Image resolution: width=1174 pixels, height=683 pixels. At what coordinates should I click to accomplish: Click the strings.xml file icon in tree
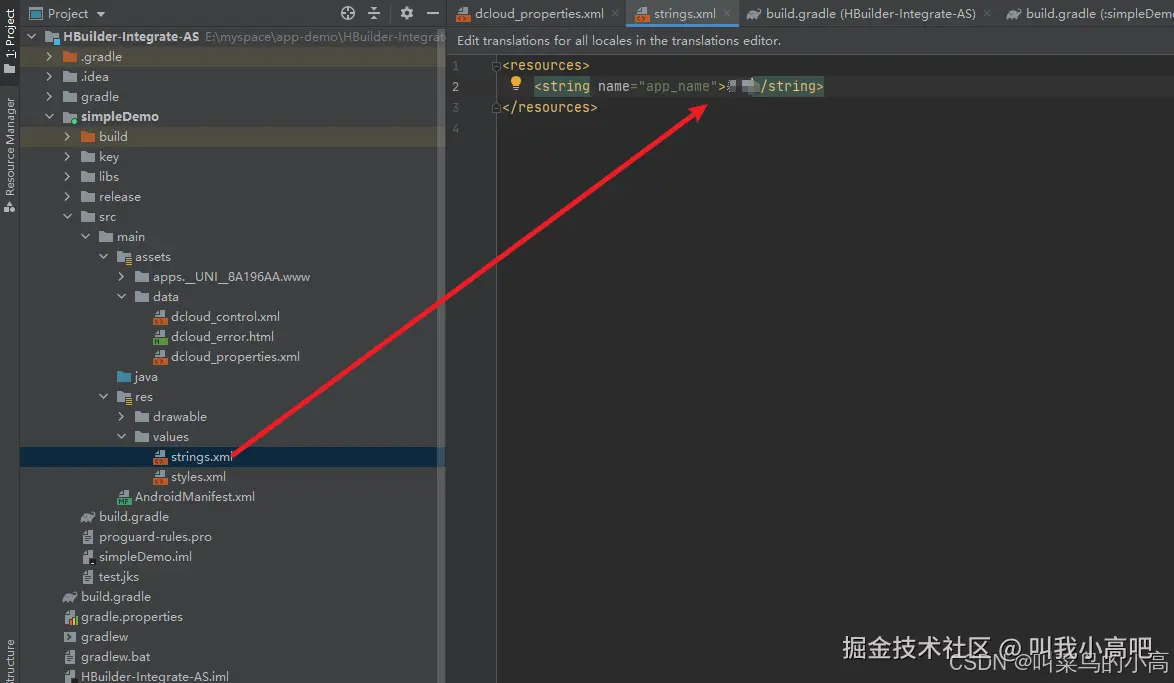click(159, 457)
